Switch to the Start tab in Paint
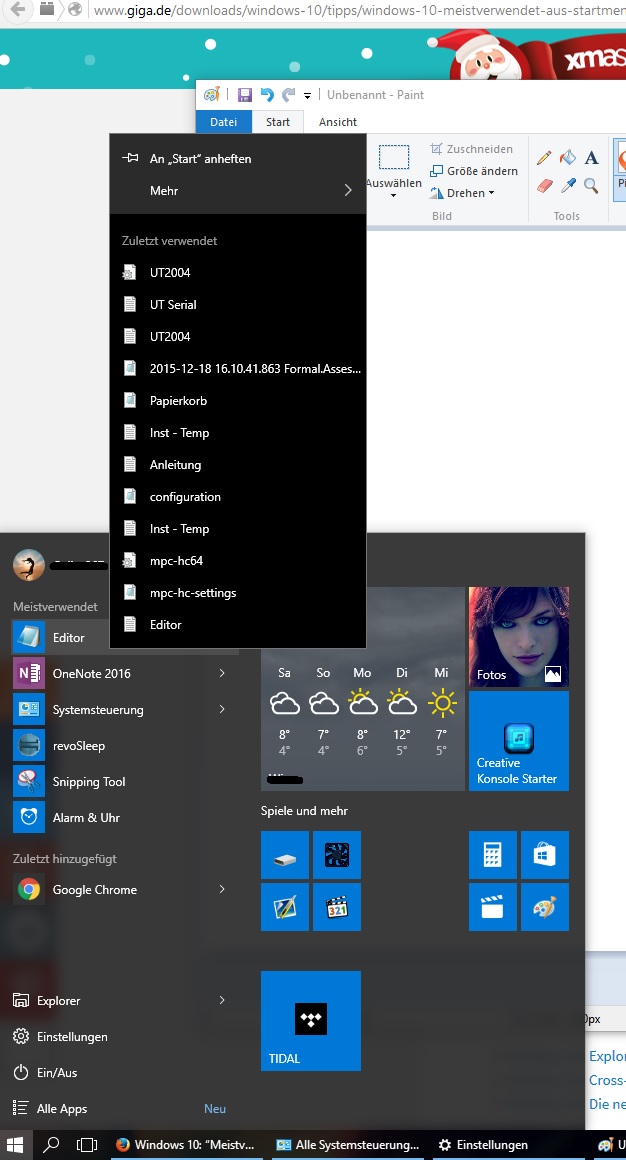The image size is (626, 1160). (278, 121)
